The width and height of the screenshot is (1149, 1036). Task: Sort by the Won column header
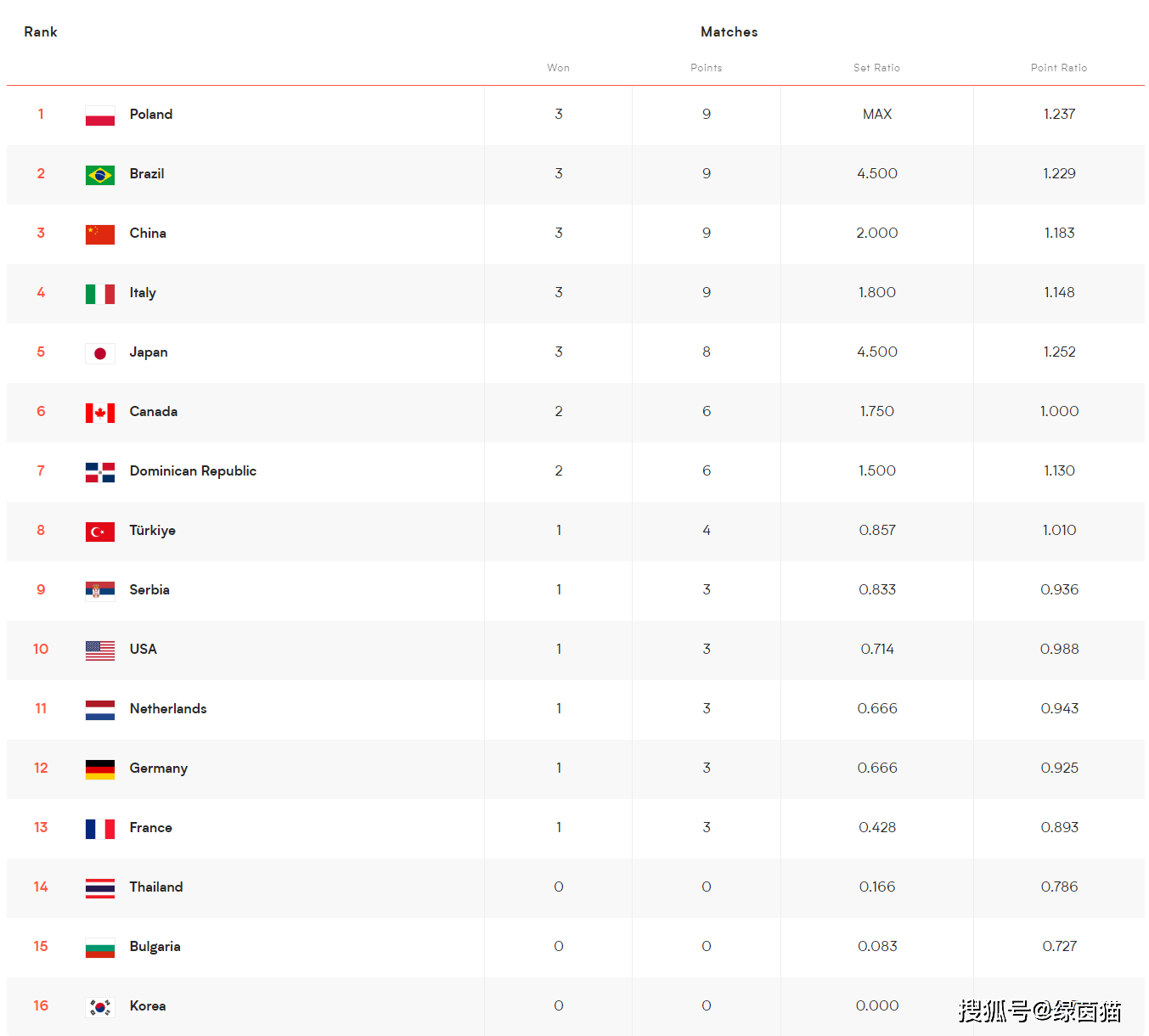[558, 68]
